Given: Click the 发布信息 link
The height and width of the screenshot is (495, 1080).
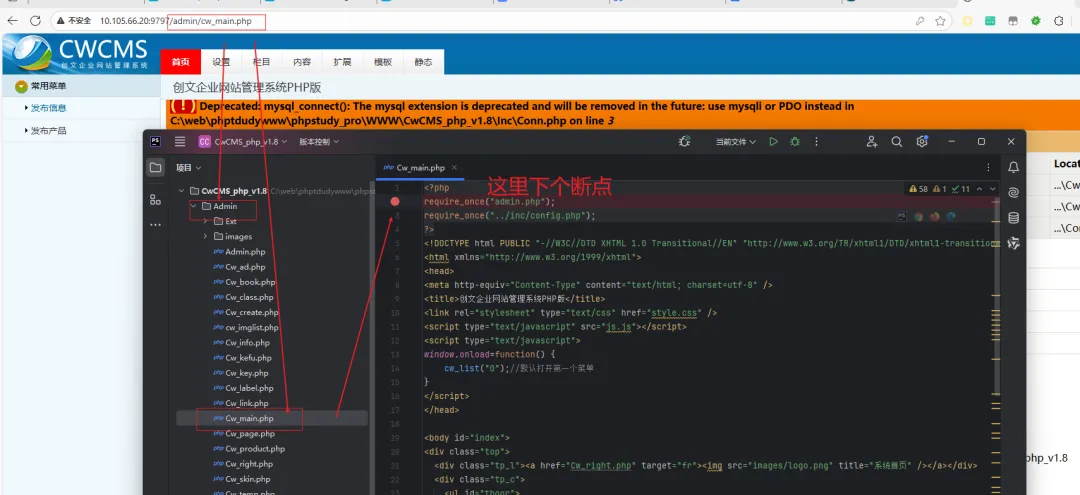Looking at the screenshot, I should pyautogui.click(x=48, y=108).
